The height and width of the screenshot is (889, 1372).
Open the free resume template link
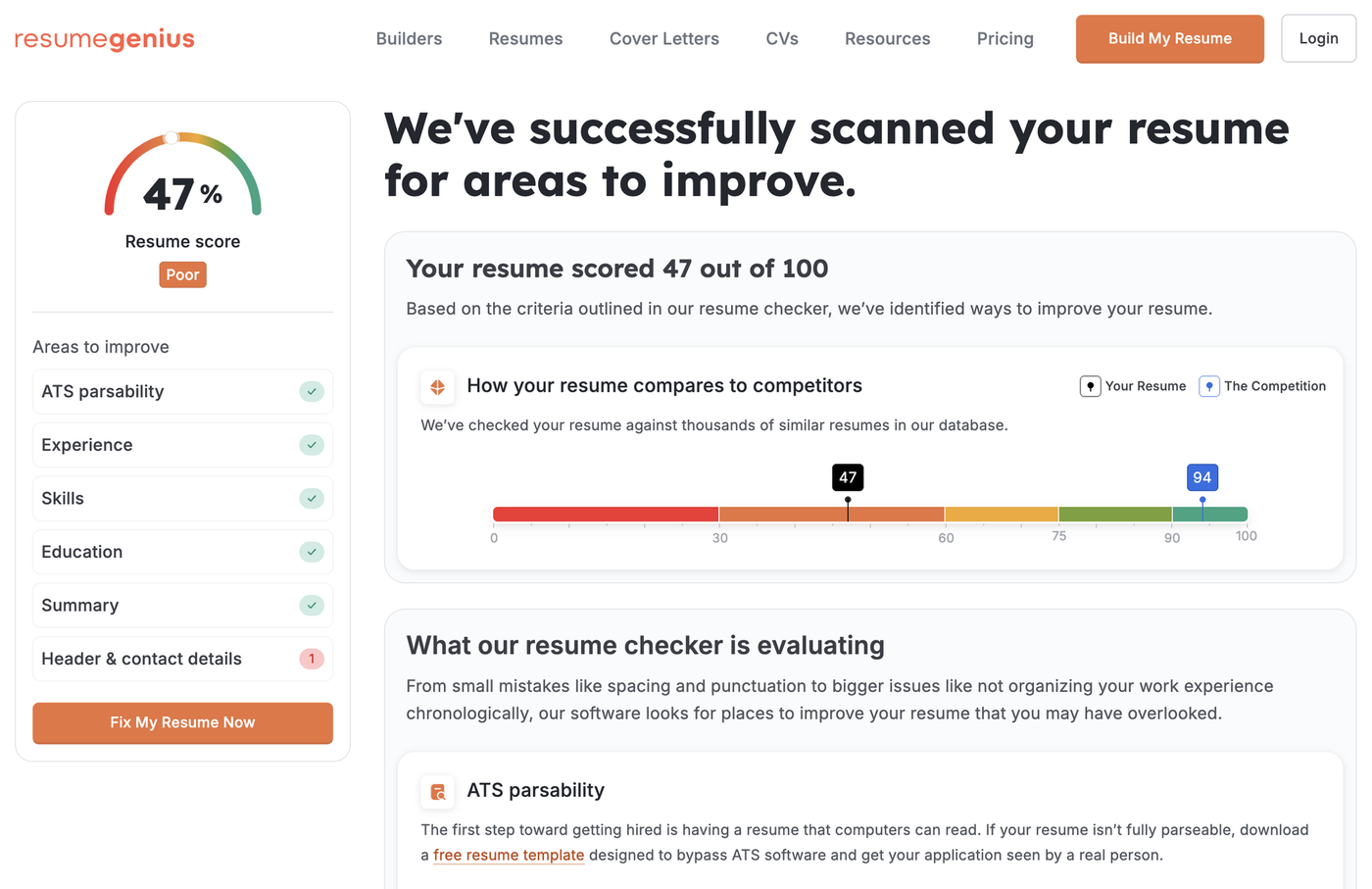(509, 855)
